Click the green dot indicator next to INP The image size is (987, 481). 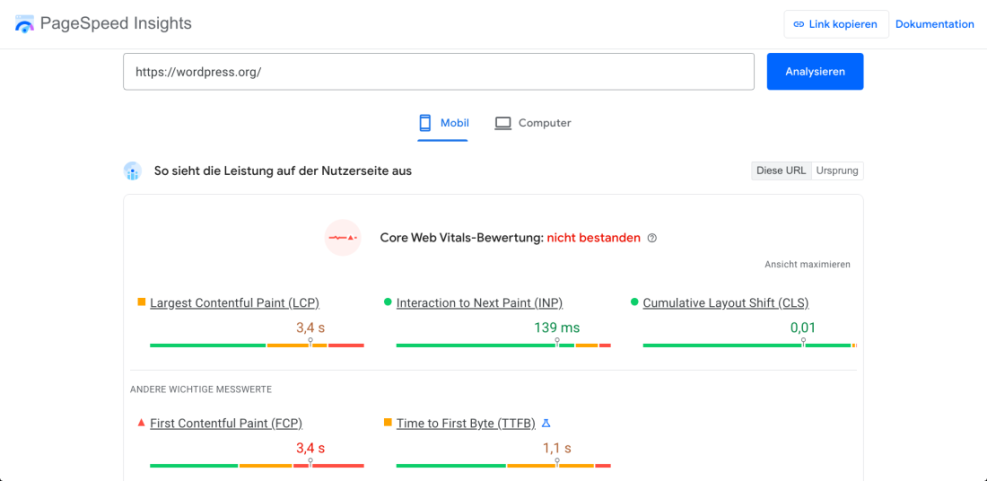[x=388, y=302]
